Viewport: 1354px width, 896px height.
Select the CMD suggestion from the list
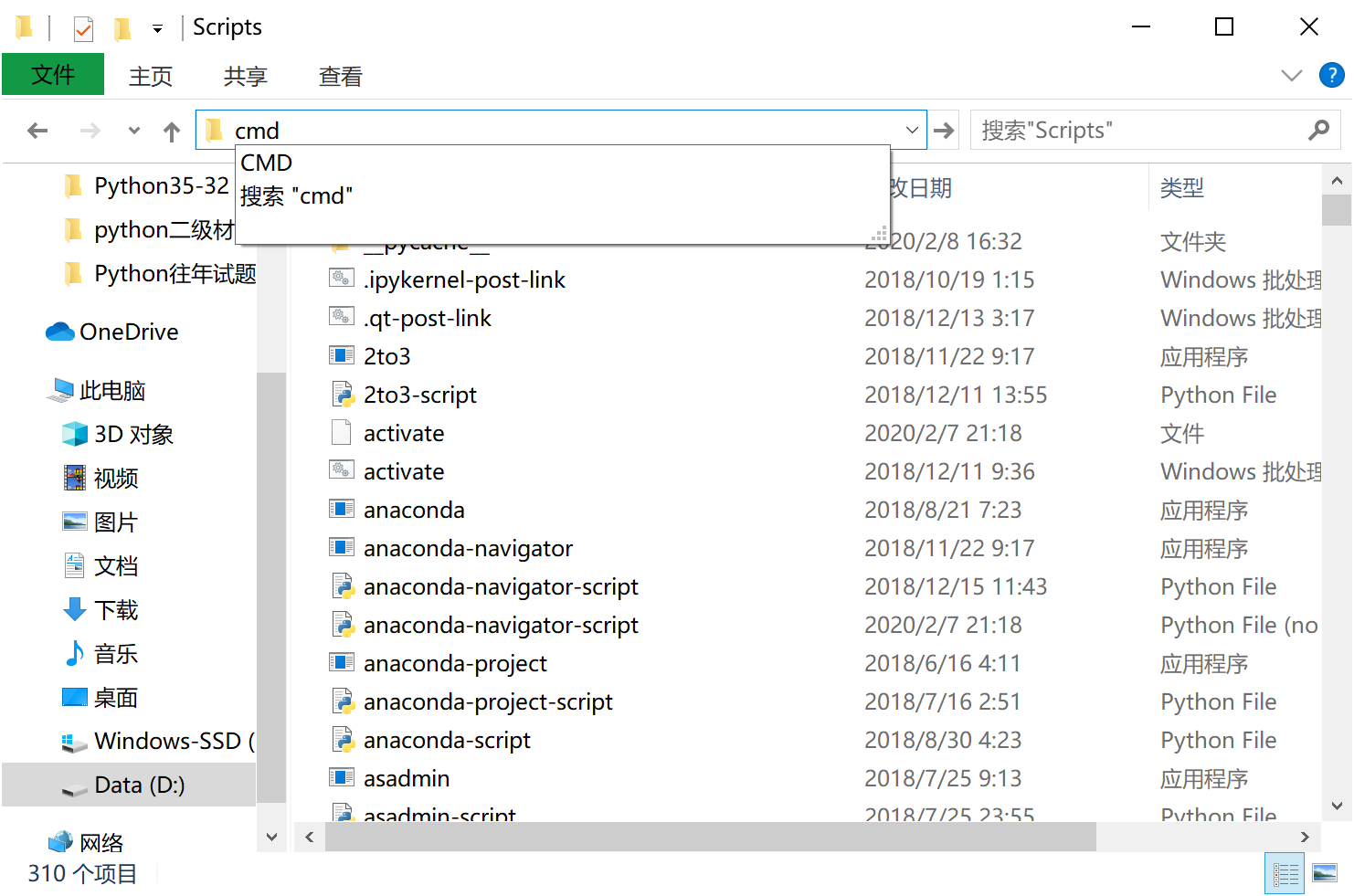click(x=266, y=162)
